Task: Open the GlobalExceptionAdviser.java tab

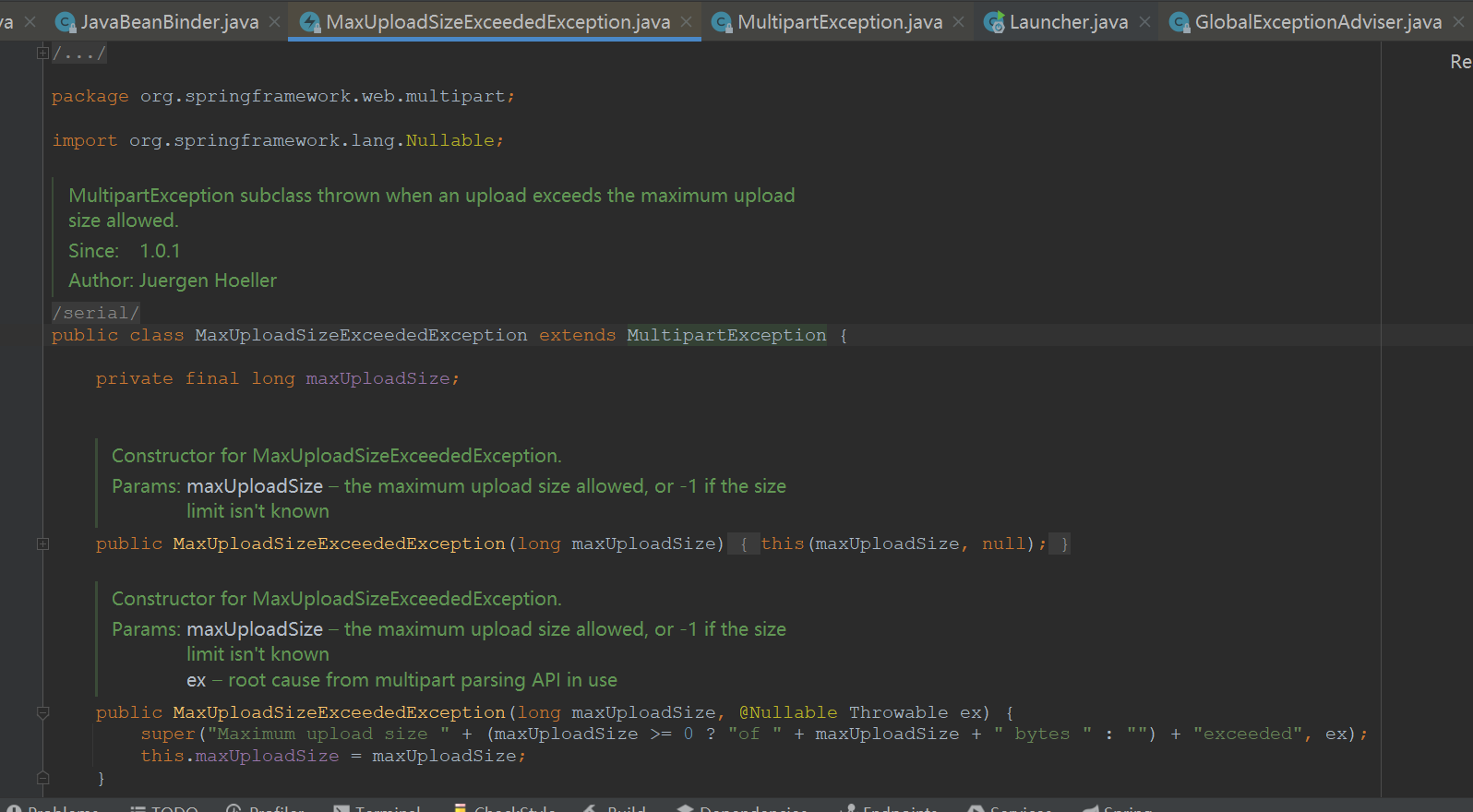Action: click(1318, 22)
